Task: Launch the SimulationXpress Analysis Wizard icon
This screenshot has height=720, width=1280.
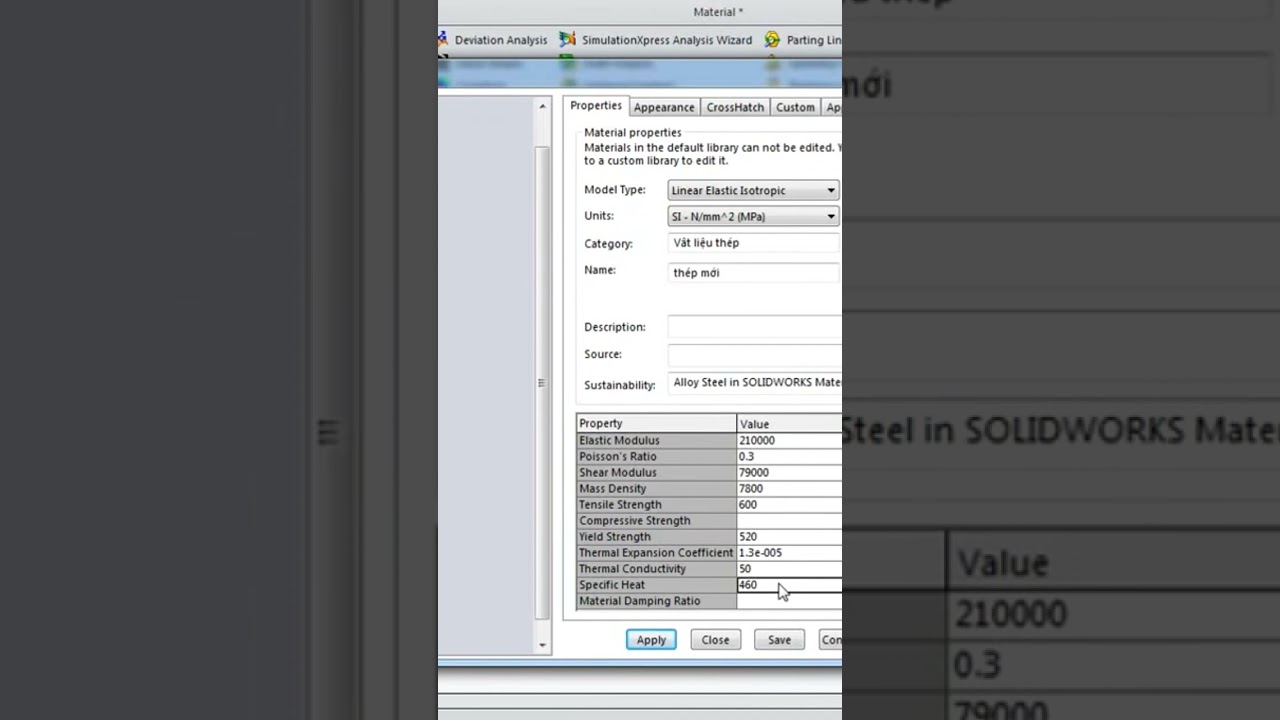Action: [x=567, y=40]
